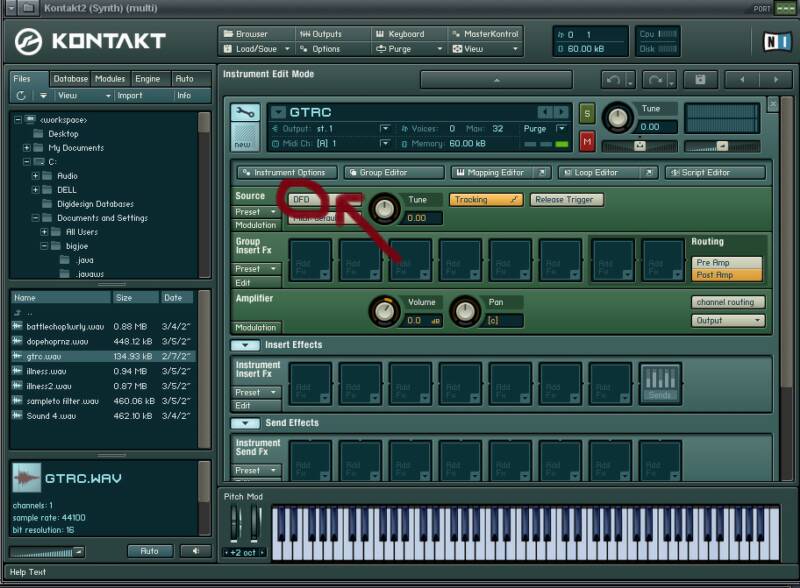Image resolution: width=800 pixels, height=588 pixels.
Task: Select the gtrc.wav file in the list
Action: tap(102, 356)
